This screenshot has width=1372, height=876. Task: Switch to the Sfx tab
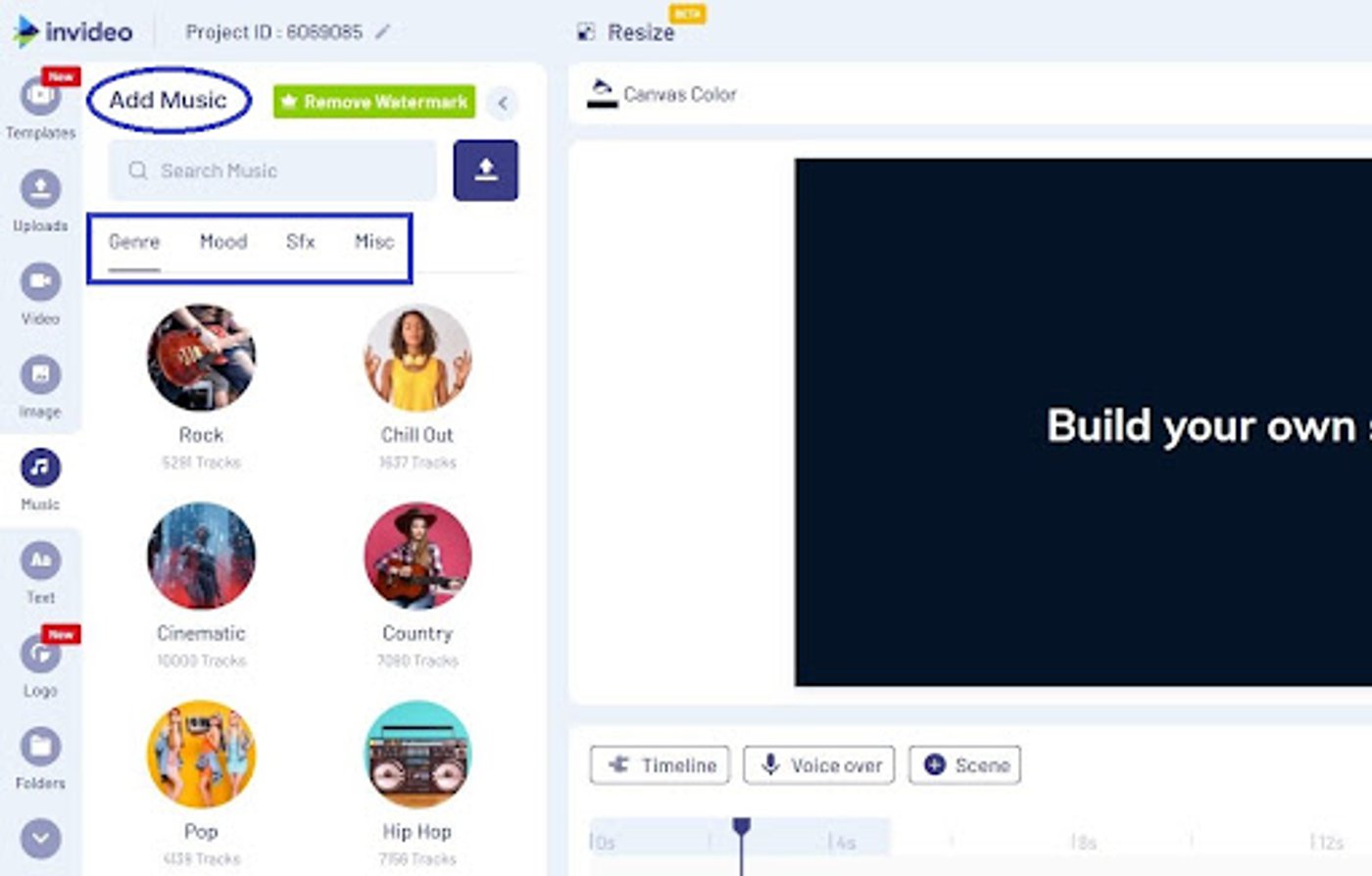(x=300, y=242)
